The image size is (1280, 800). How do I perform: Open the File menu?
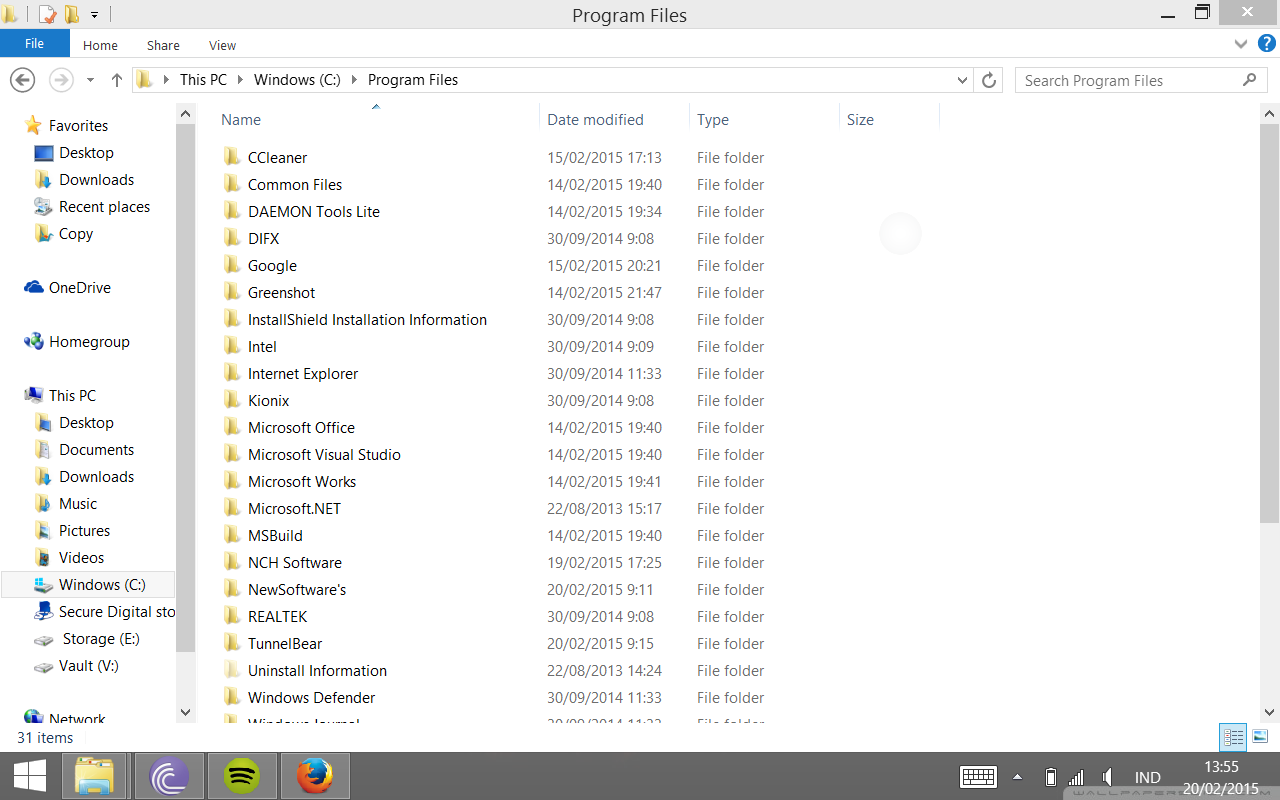pyautogui.click(x=34, y=44)
